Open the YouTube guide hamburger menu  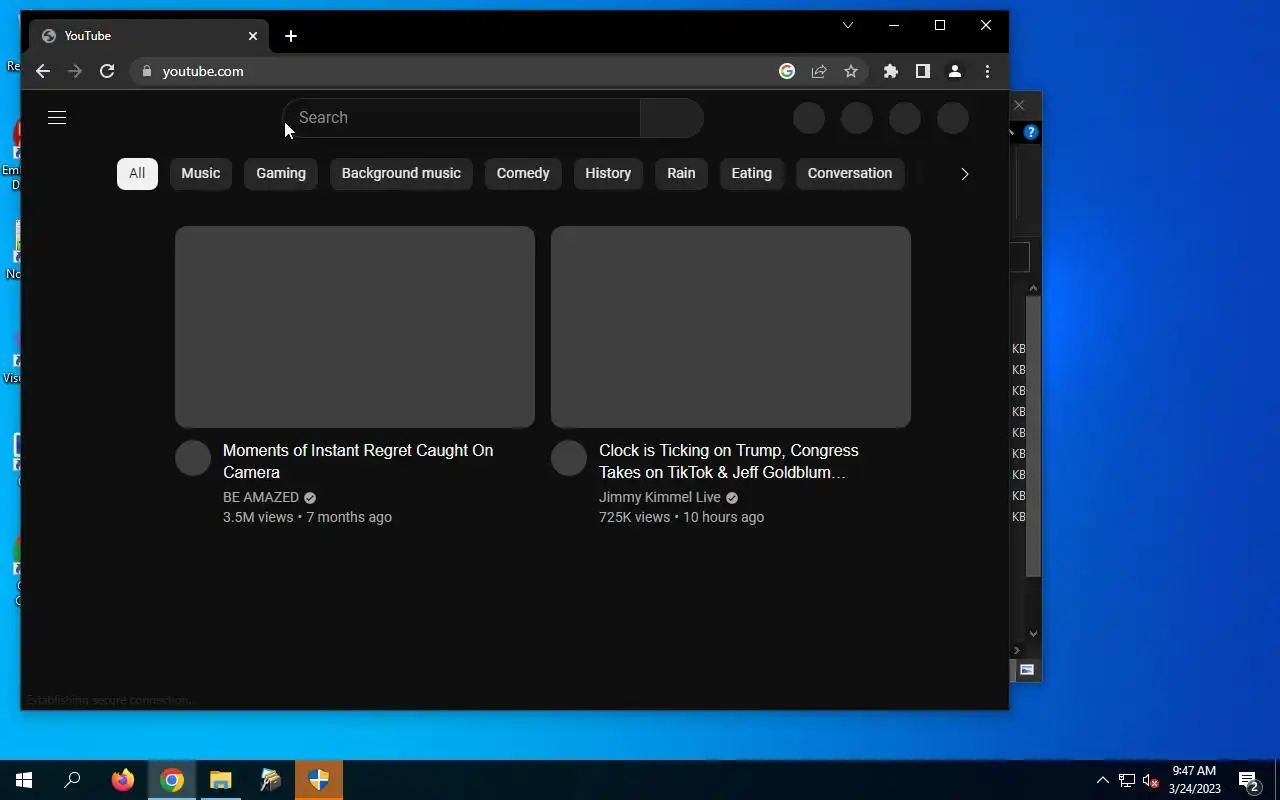(57, 118)
